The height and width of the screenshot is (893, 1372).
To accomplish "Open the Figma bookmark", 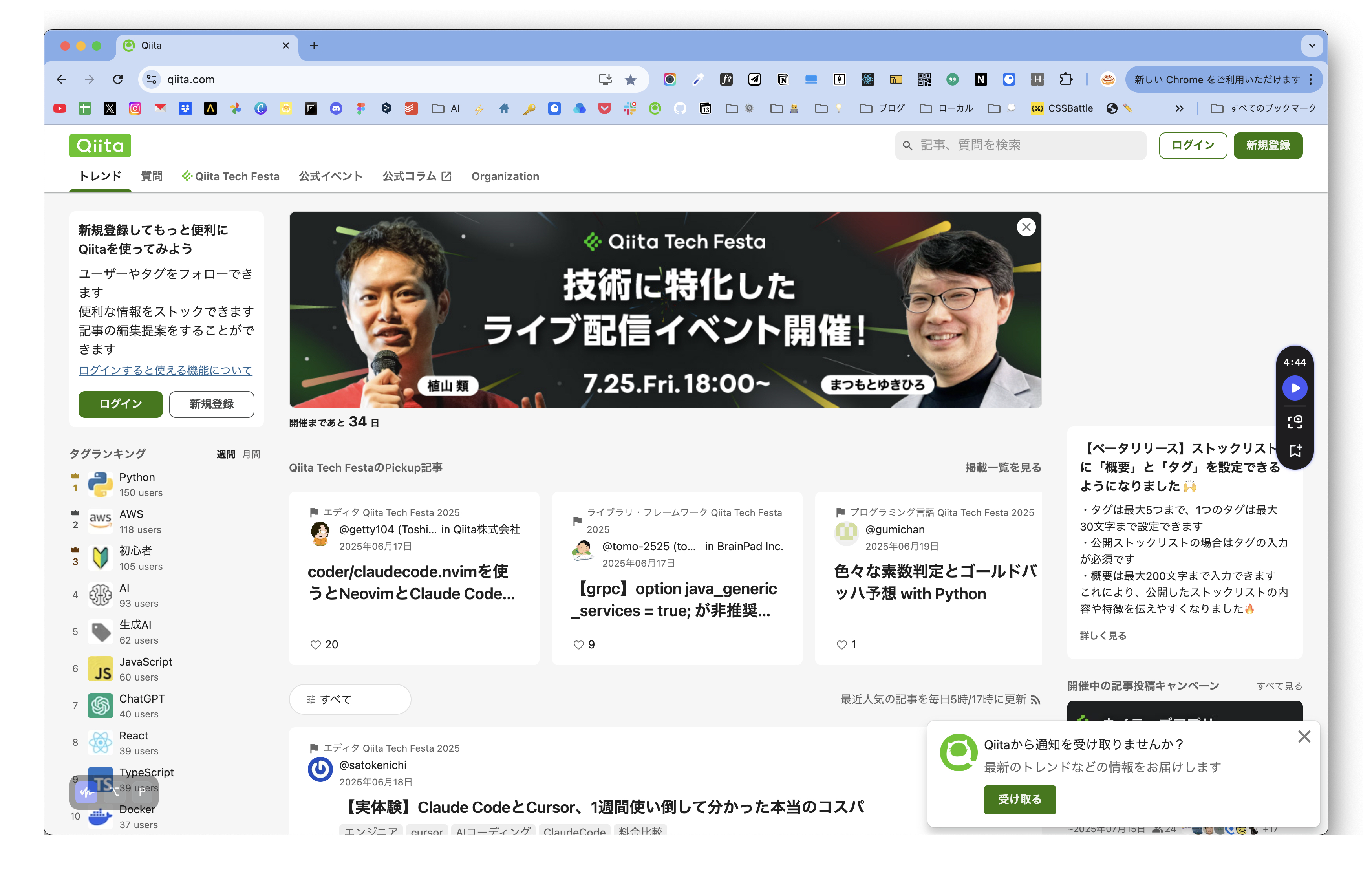I will pyautogui.click(x=361, y=108).
